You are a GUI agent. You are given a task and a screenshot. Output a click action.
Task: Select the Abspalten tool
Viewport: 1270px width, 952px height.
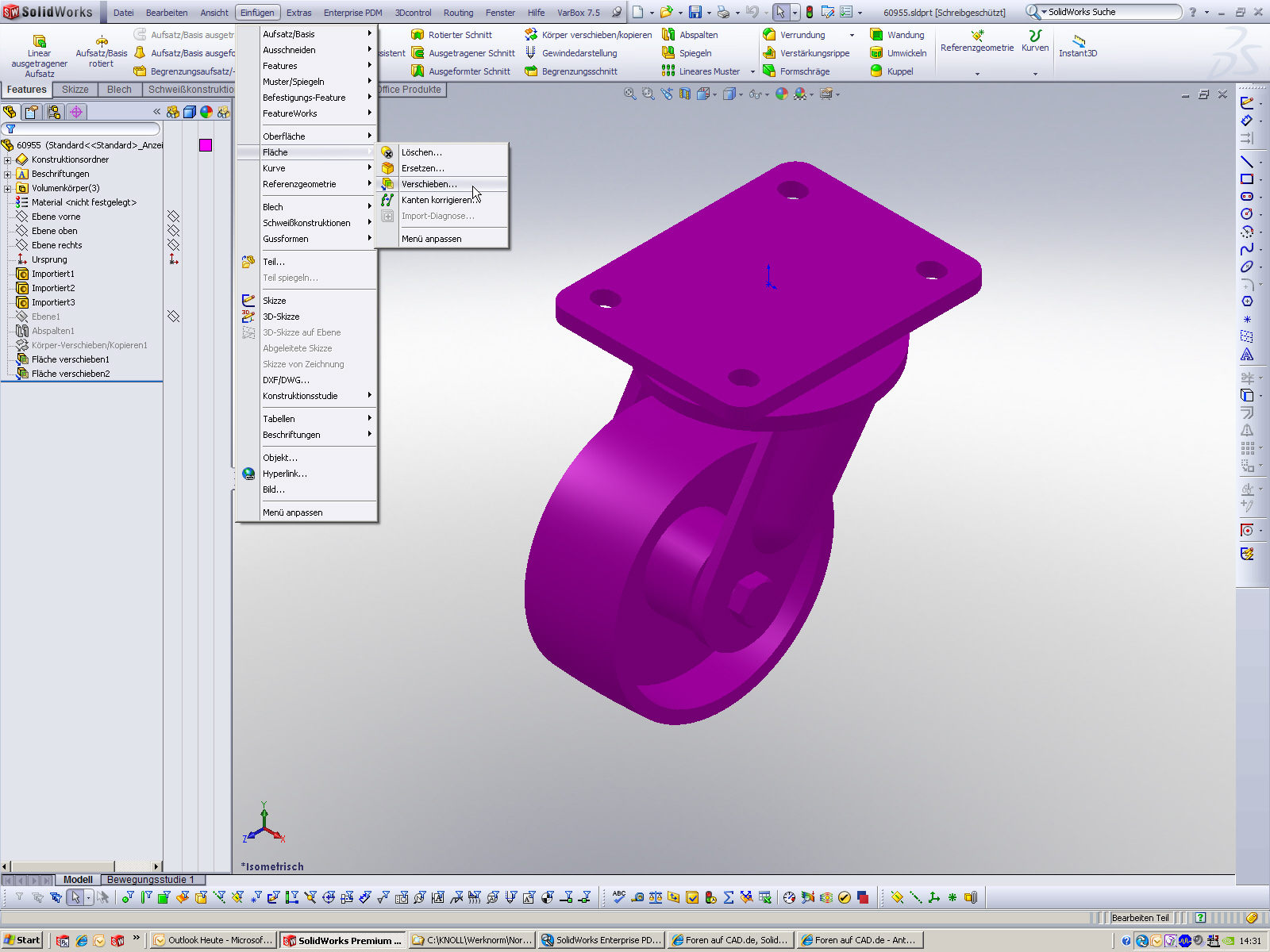coord(690,35)
